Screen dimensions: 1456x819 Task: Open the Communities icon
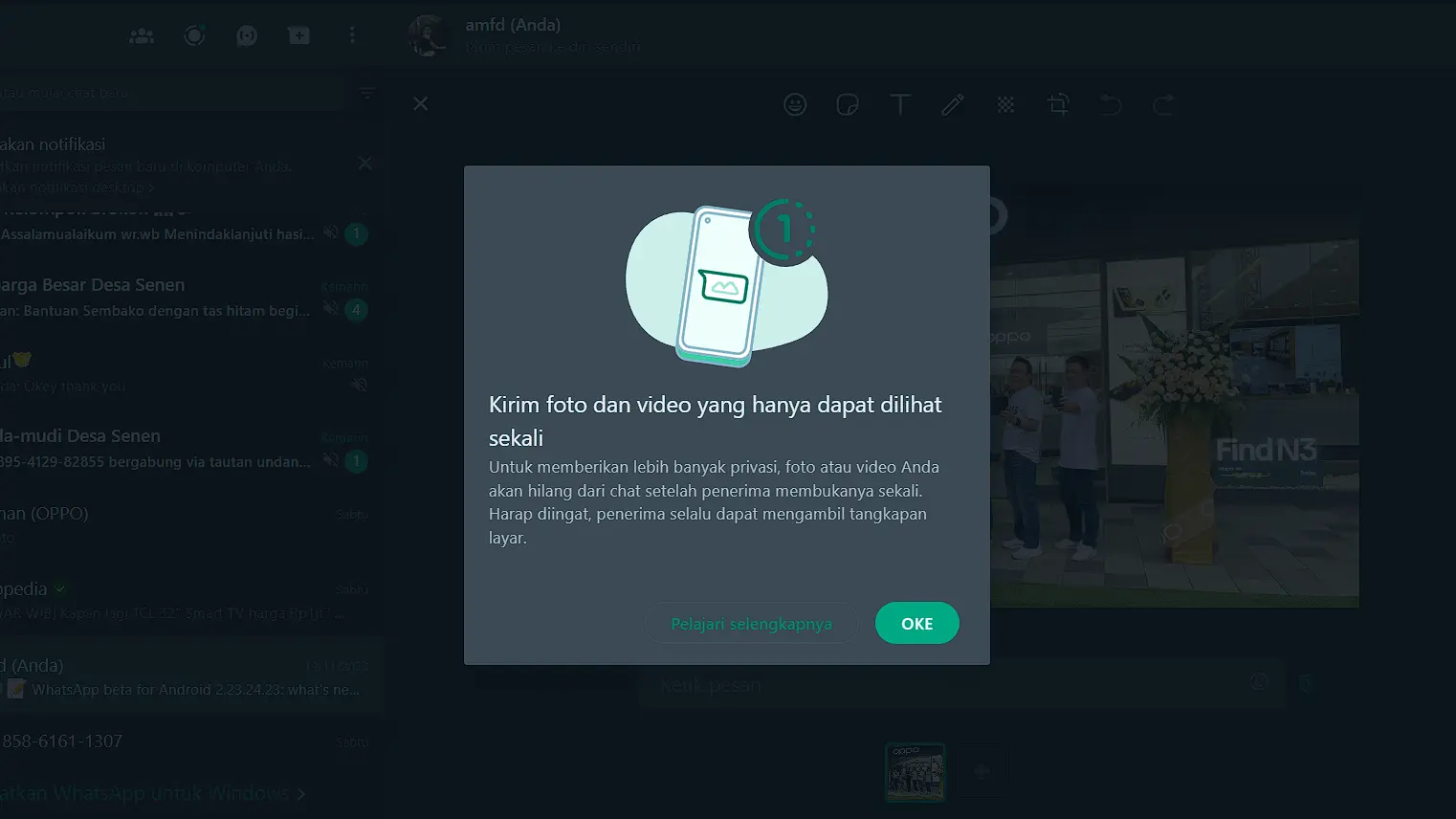[141, 35]
